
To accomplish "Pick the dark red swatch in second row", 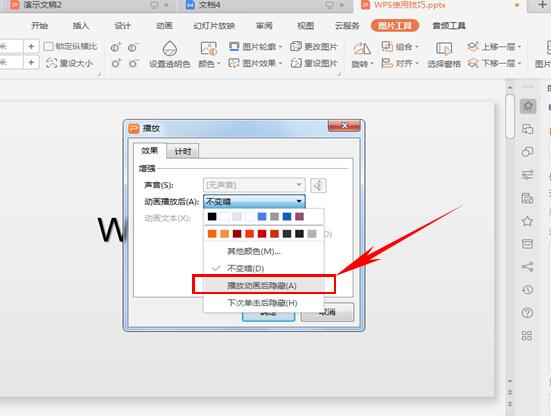I will (237, 234).
